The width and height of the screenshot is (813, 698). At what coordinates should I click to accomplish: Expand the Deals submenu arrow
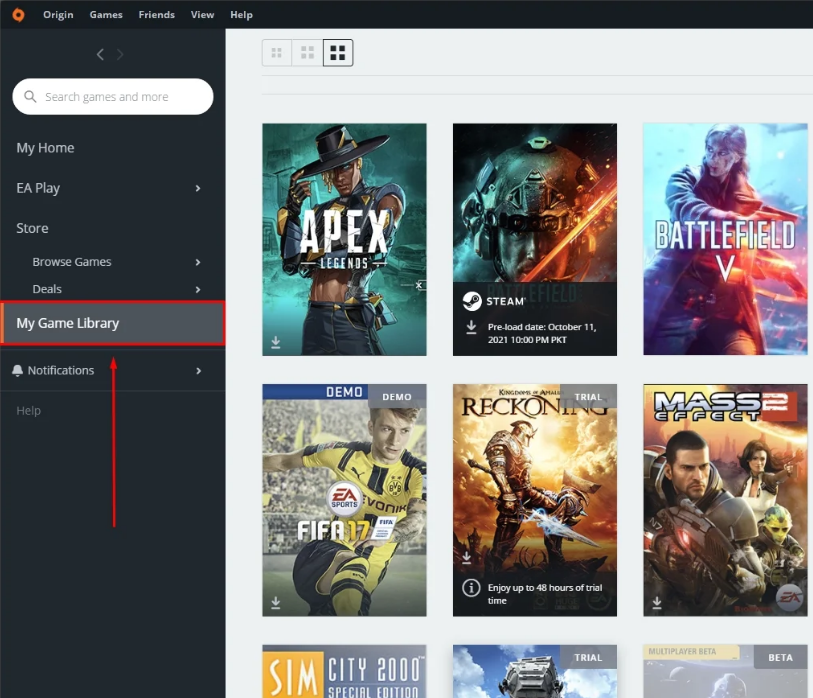click(x=198, y=289)
